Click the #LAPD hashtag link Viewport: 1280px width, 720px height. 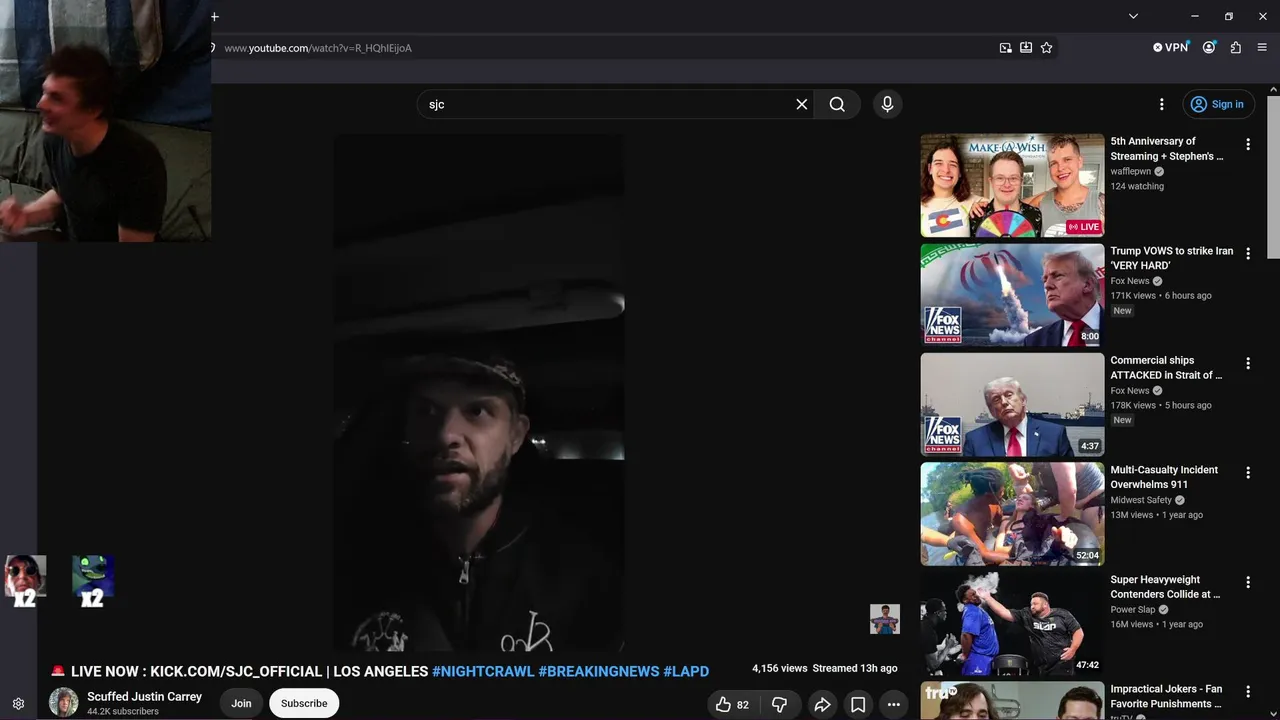686,671
